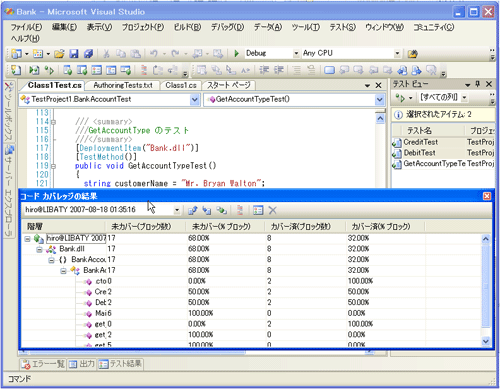Remove the coverage result with the X icon
This screenshot has width=500, height=389.
coord(273,210)
